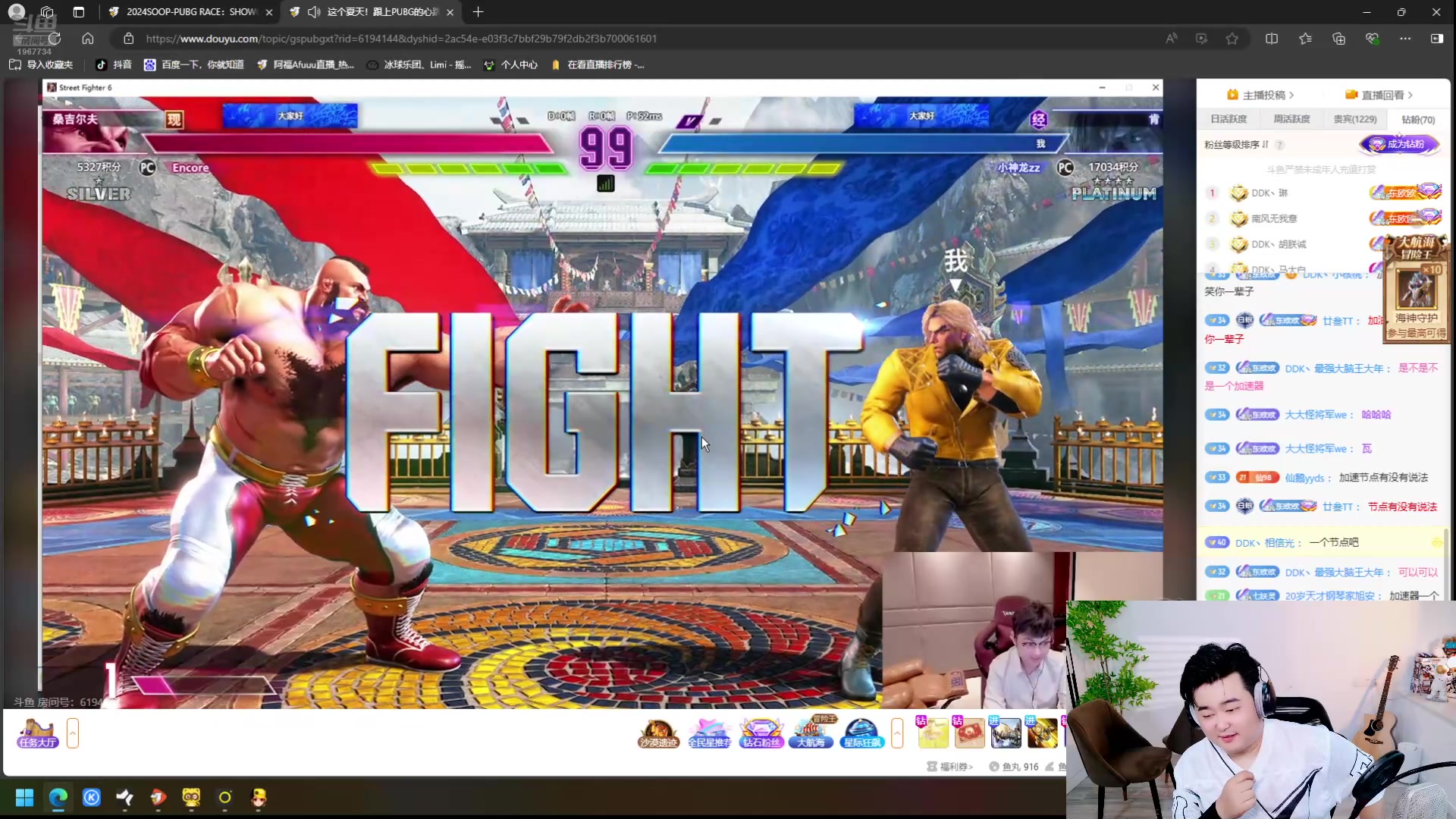Click the 成为钻粉 button

tap(1399, 144)
